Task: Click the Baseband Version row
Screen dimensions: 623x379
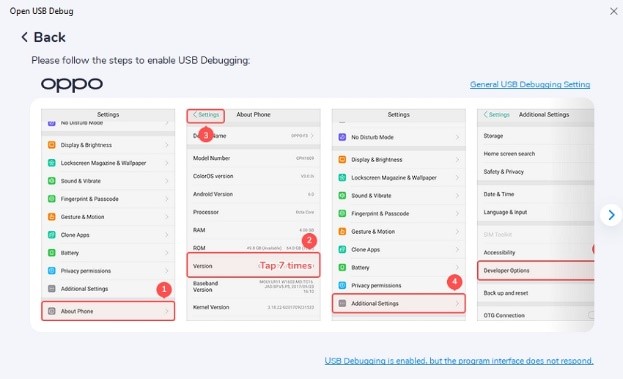Action: click(253, 286)
